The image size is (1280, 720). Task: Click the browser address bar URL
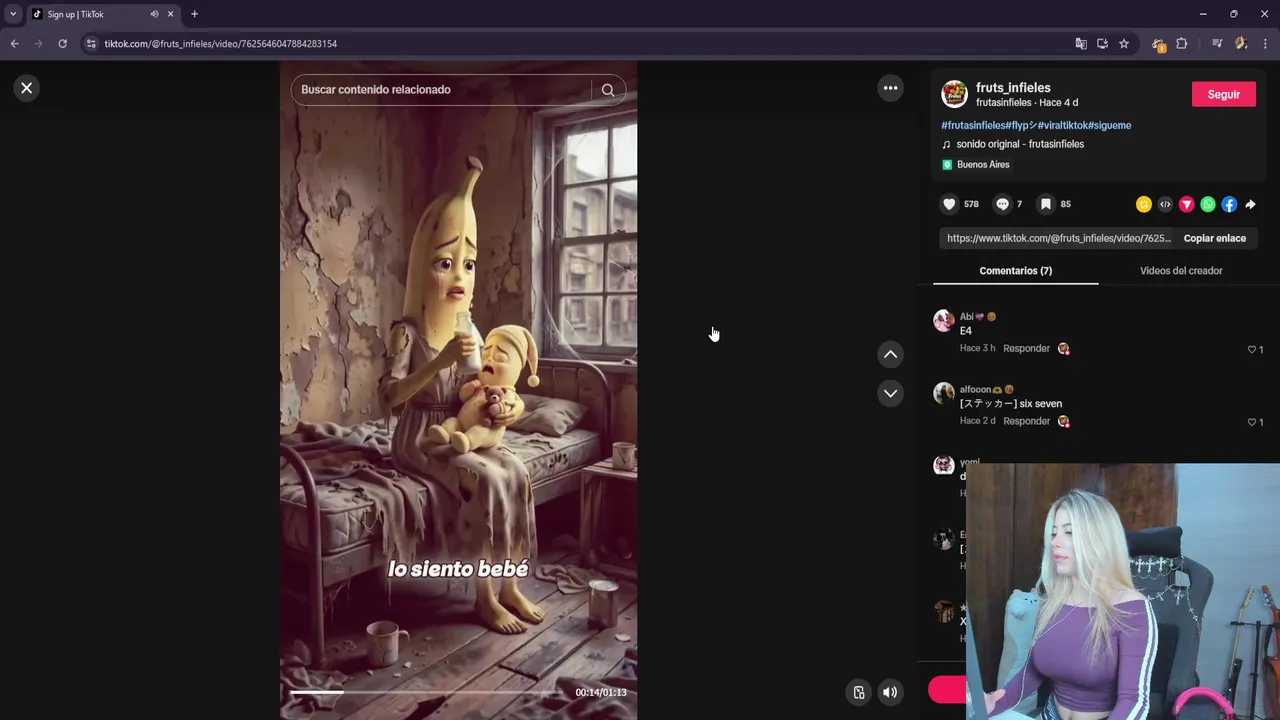coord(220,44)
